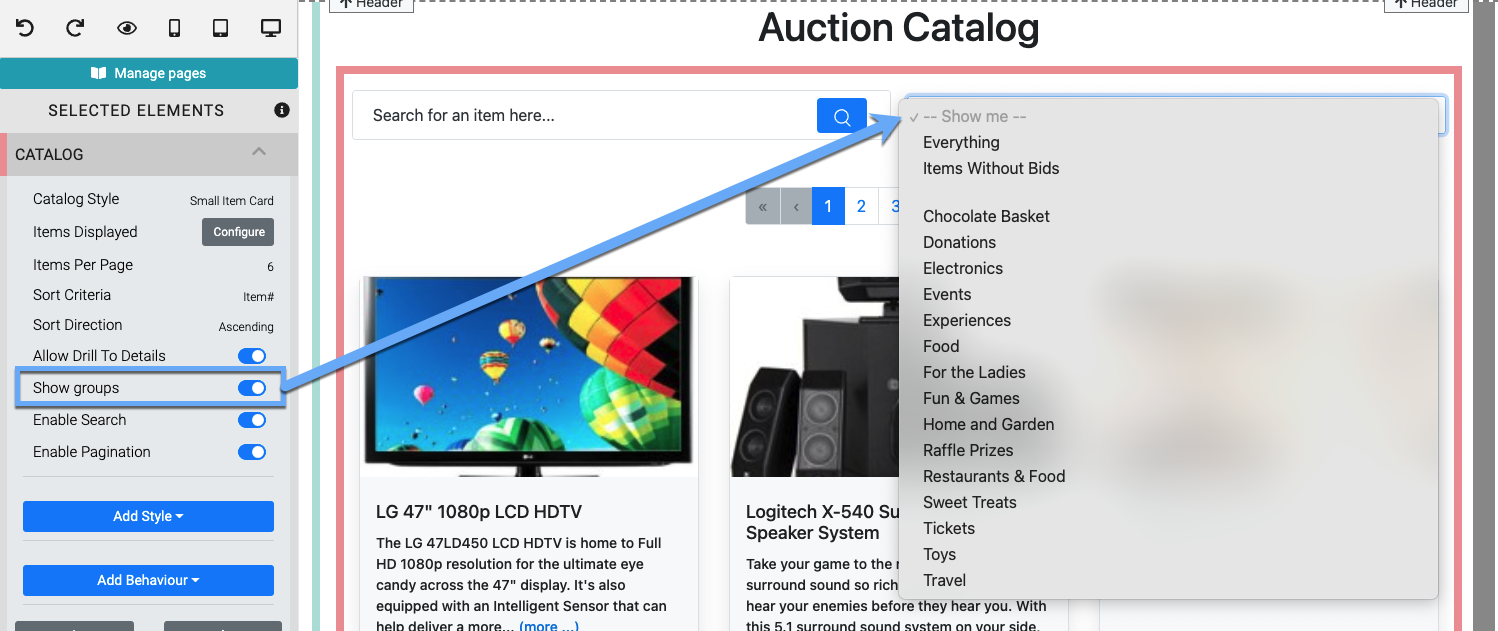Click the redo arrow icon

(75, 28)
